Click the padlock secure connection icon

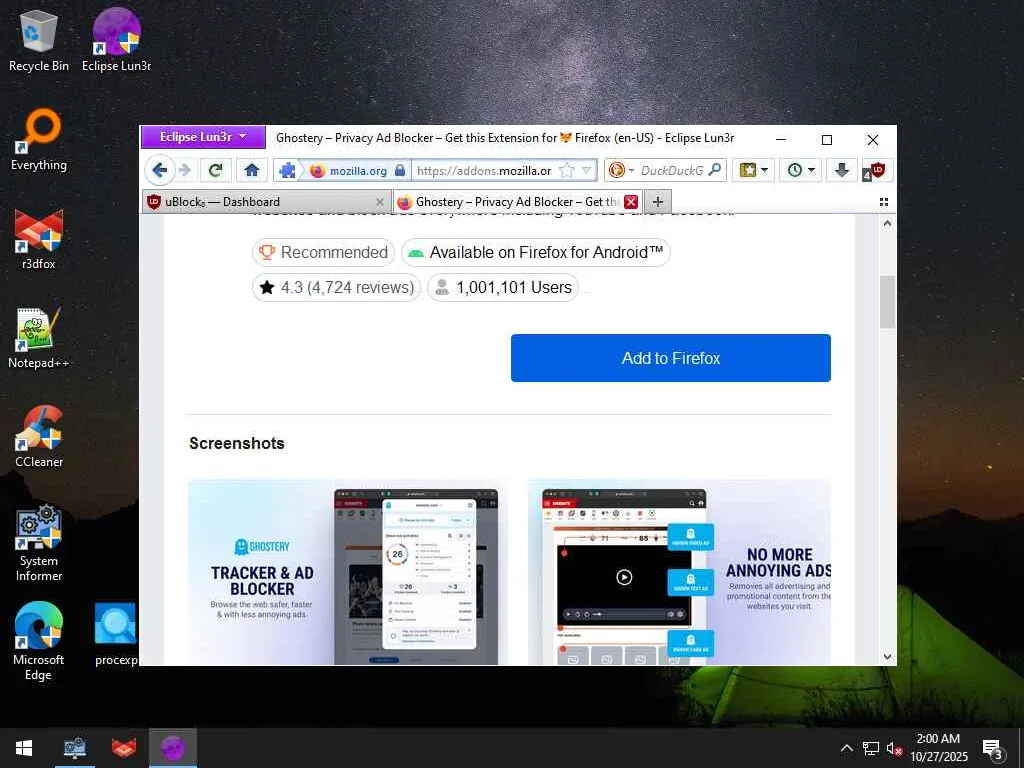pos(400,170)
